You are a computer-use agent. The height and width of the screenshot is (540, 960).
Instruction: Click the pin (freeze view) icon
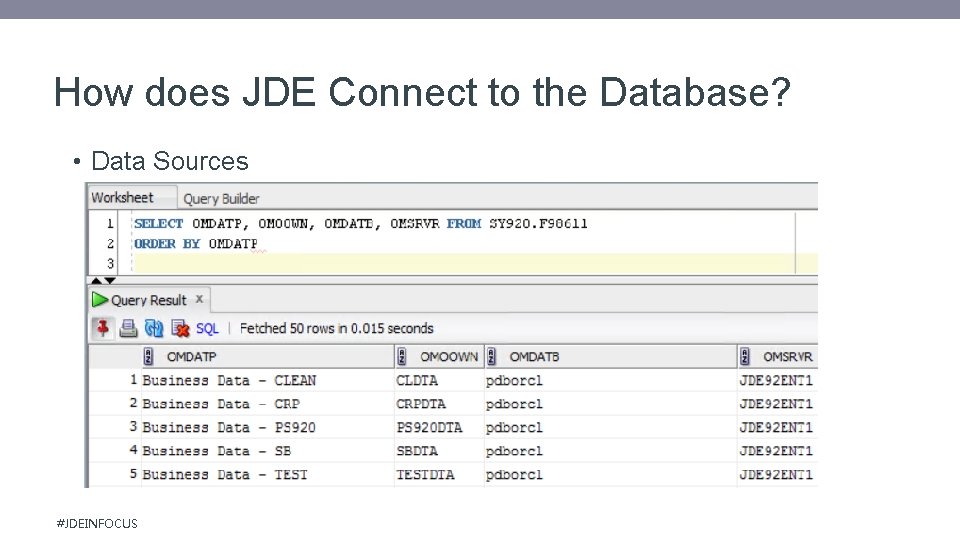102,328
